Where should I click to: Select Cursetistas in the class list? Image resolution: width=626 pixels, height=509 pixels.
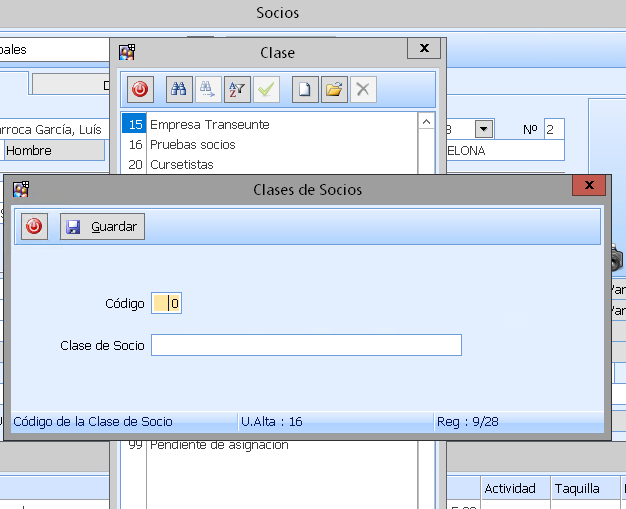tap(181, 165)
